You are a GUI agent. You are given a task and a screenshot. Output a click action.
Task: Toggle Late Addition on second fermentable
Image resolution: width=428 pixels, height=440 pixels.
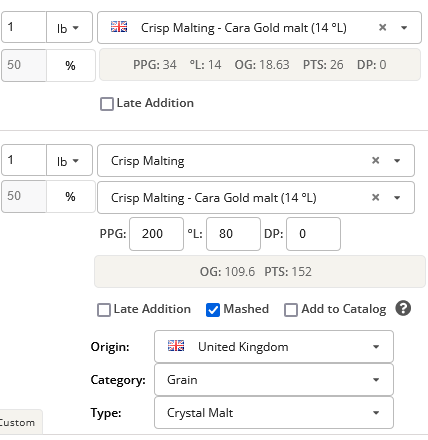pyautogui.click(x=104, y=310)
